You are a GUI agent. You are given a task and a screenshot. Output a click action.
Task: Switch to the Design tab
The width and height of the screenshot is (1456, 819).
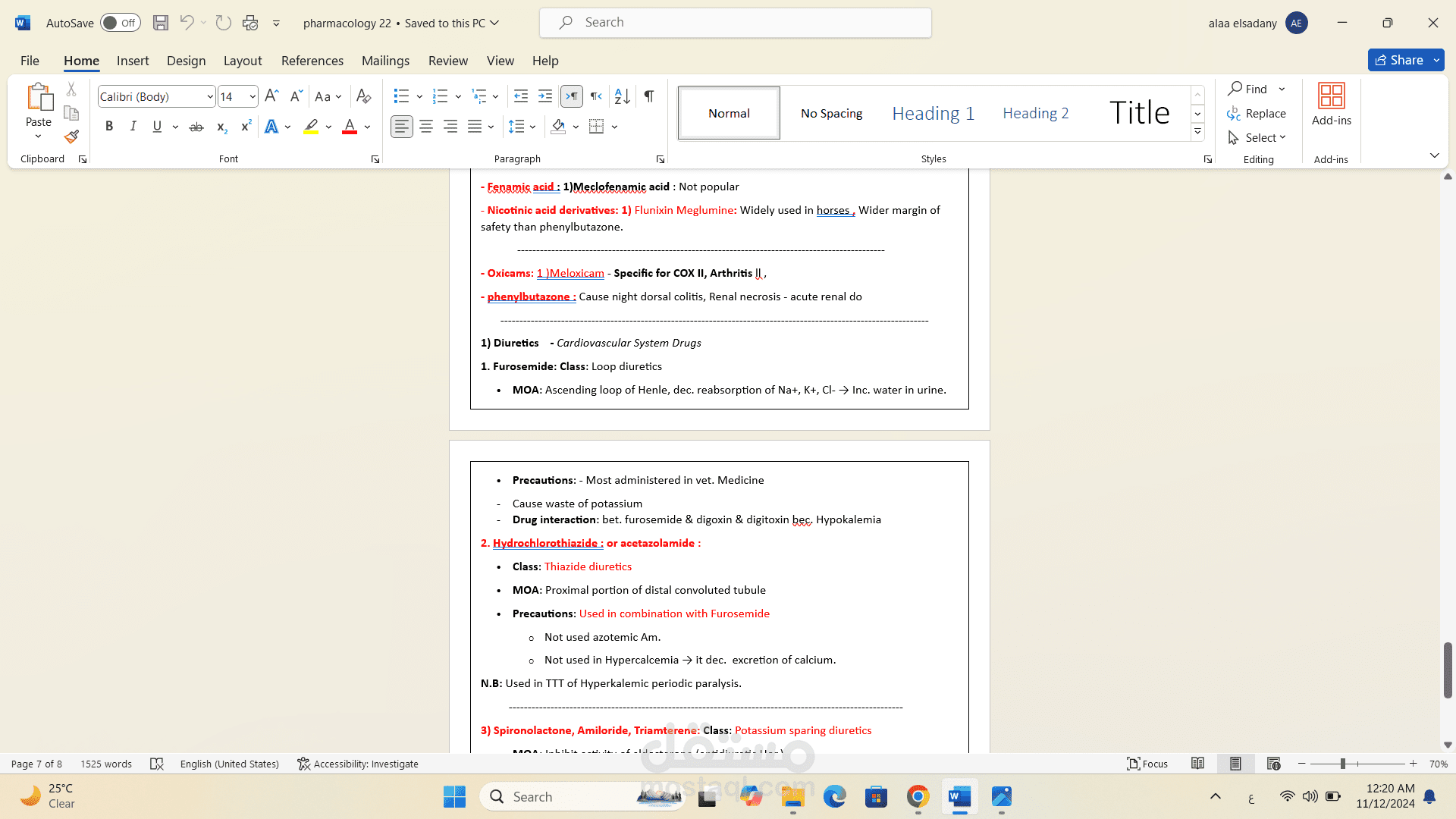point(186,61)
